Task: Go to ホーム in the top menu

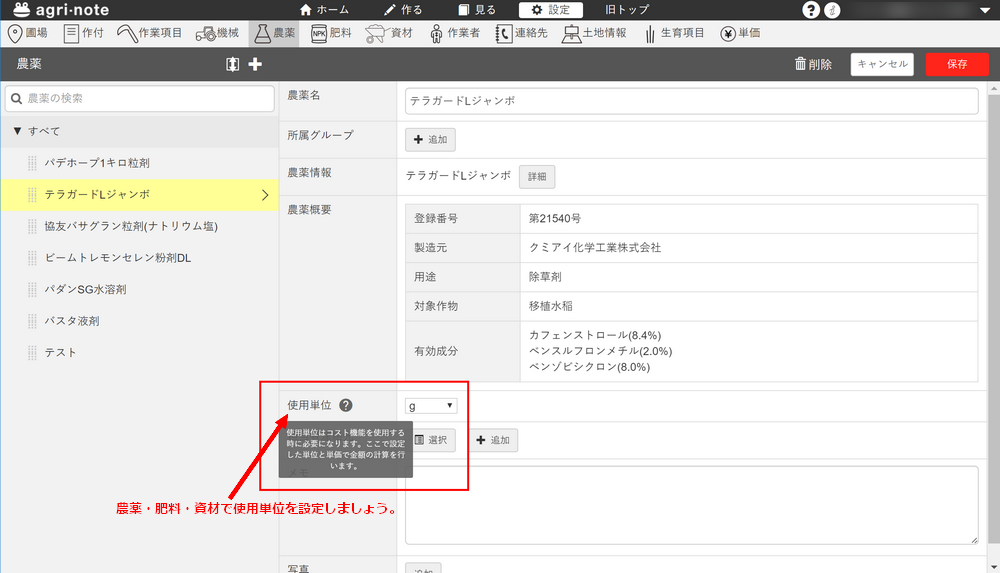Action: coord(324,10)
